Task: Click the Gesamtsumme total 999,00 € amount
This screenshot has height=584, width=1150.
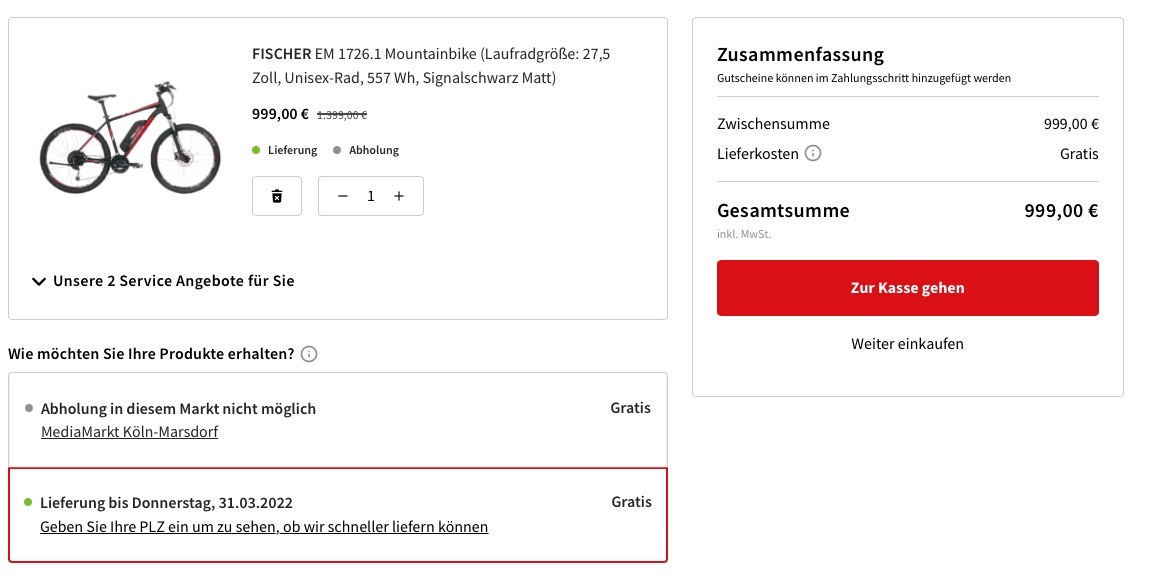Action: pos(1061,211)
